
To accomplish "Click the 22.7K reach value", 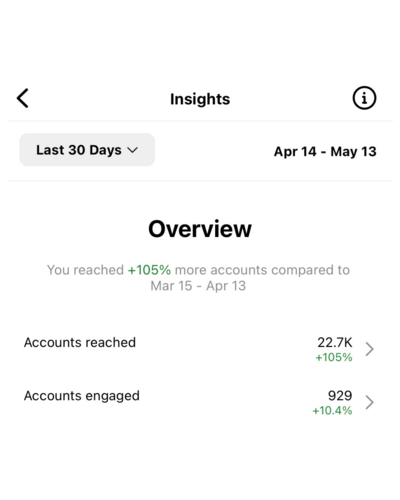I will [x=335, y=342].
